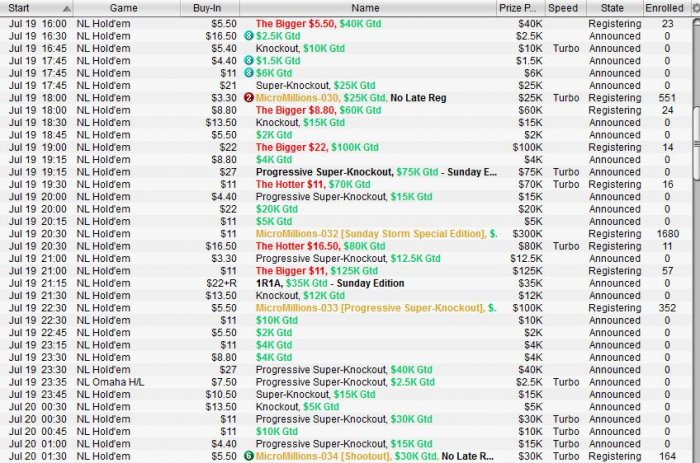Select Progressive Super-Knockout, $30K Gtd tournament
Viewport: 700px width, 463px height.
click(346, 419)
